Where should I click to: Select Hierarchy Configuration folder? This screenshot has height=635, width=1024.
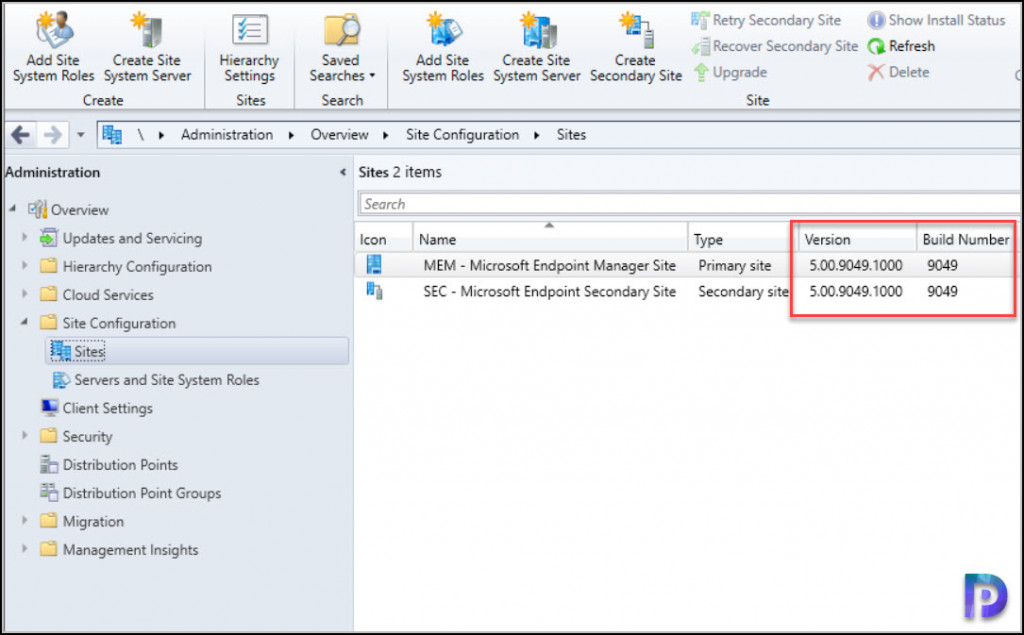[125, 267]
